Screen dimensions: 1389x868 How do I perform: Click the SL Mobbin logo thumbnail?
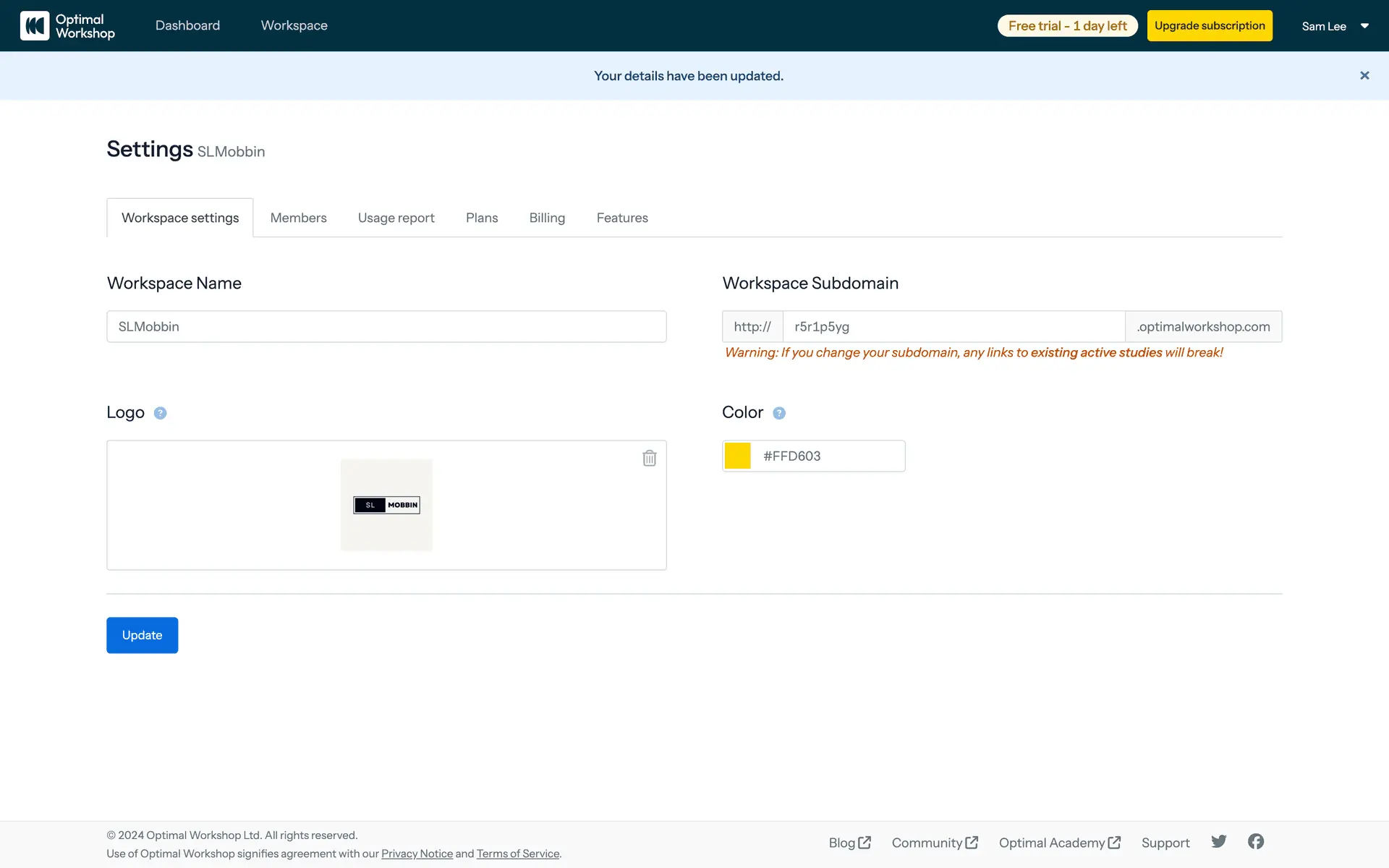coord(386,505)
